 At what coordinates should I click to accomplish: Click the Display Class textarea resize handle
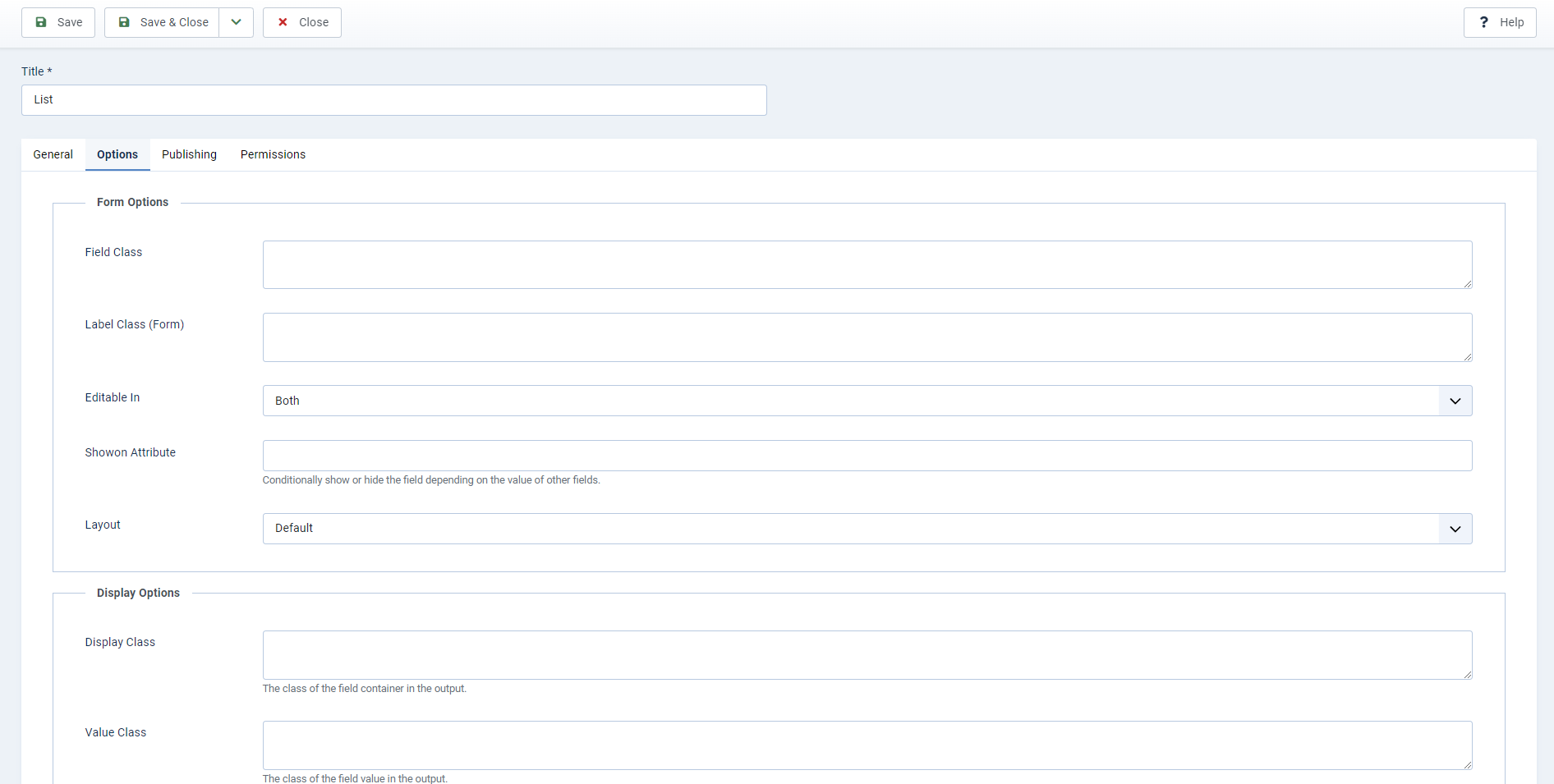click(1467, 674)
